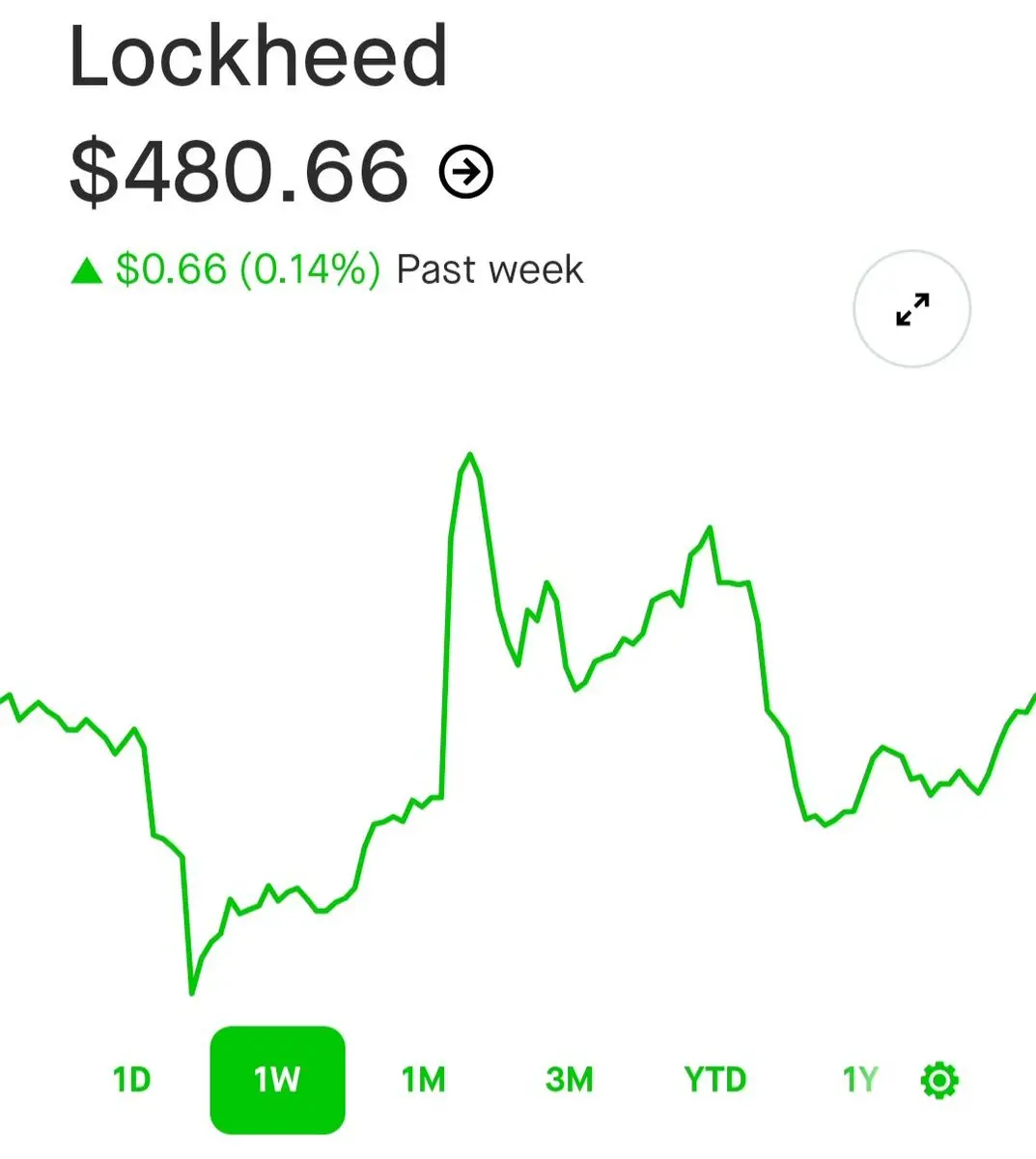Select the 1D time range
1036x1159 pixels.
click(131, 1079)
